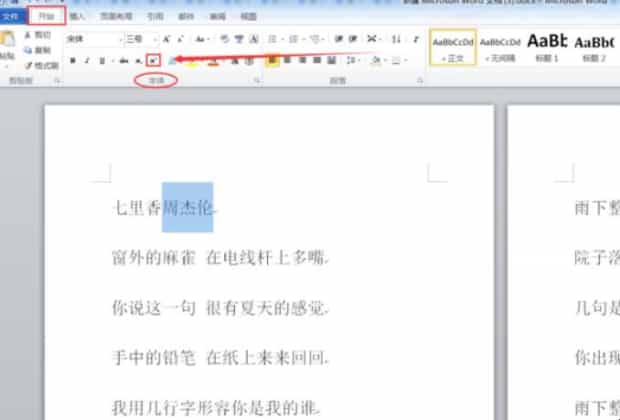Click the Justify alignment icon
The height and width of the screenshot is (420, 620).
tap(317, 61)
